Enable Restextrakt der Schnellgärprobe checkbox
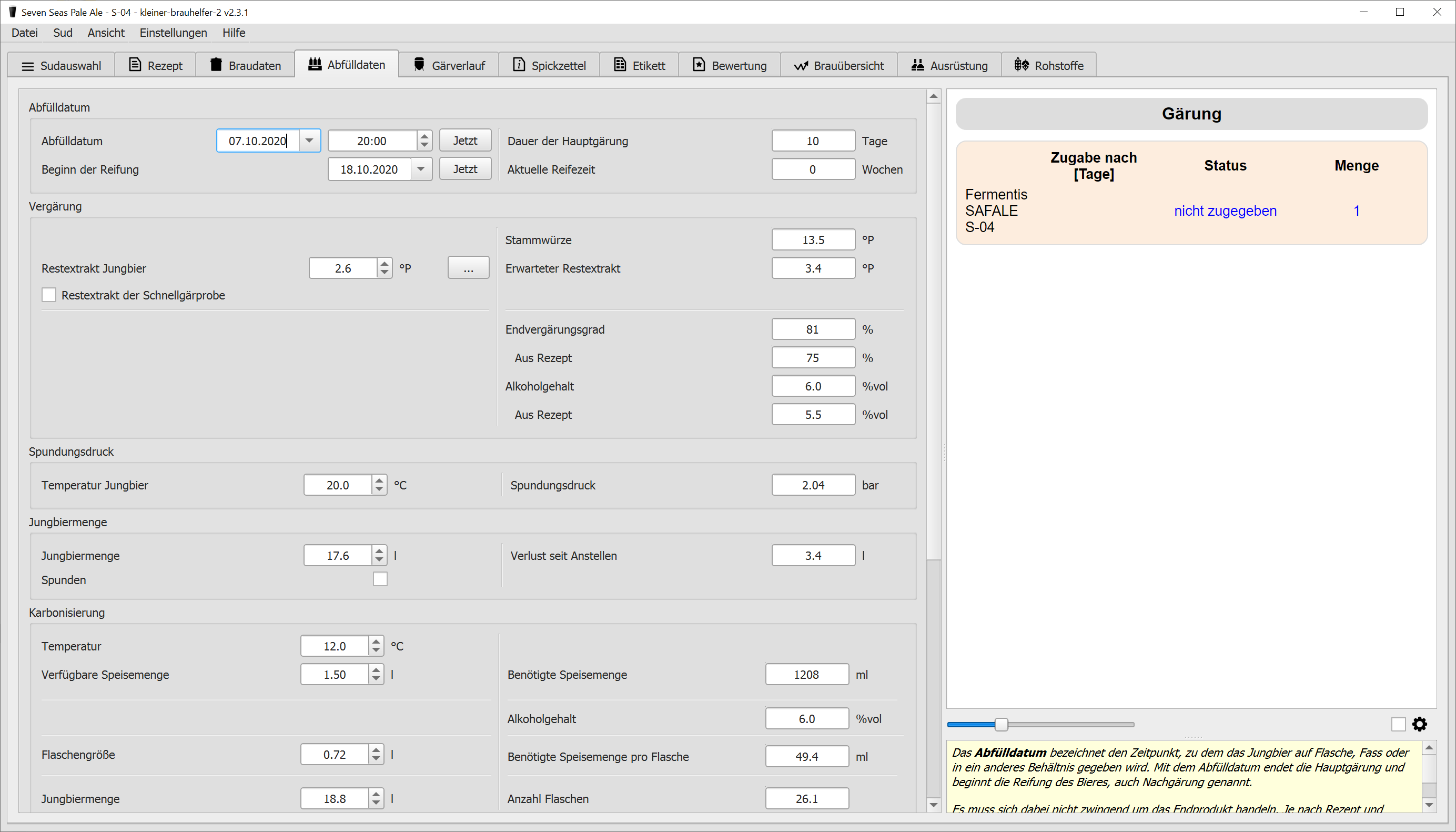The width and height of the screenshot is (1456, 832). click(x=49, y=295)
